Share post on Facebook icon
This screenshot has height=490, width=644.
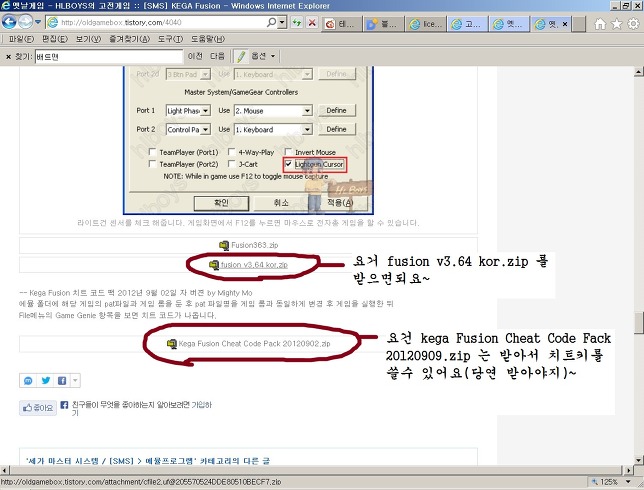62,381
